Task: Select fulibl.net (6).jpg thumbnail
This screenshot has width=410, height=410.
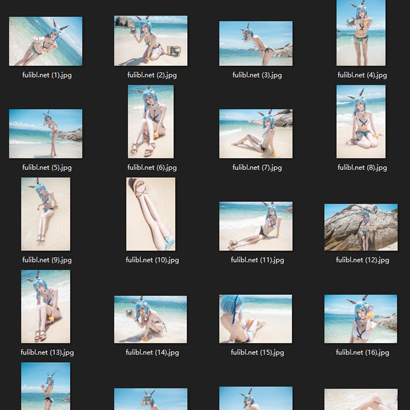Action: (x=151, y=121)
